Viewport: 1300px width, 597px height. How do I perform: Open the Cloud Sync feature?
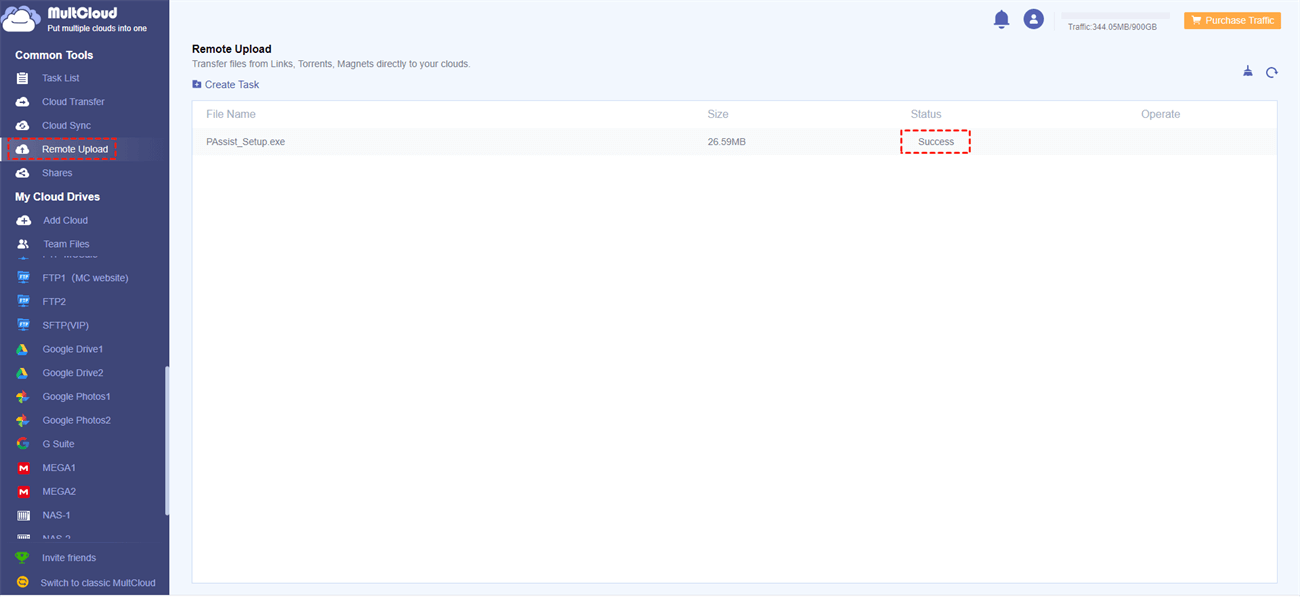[x=67, y=125]
